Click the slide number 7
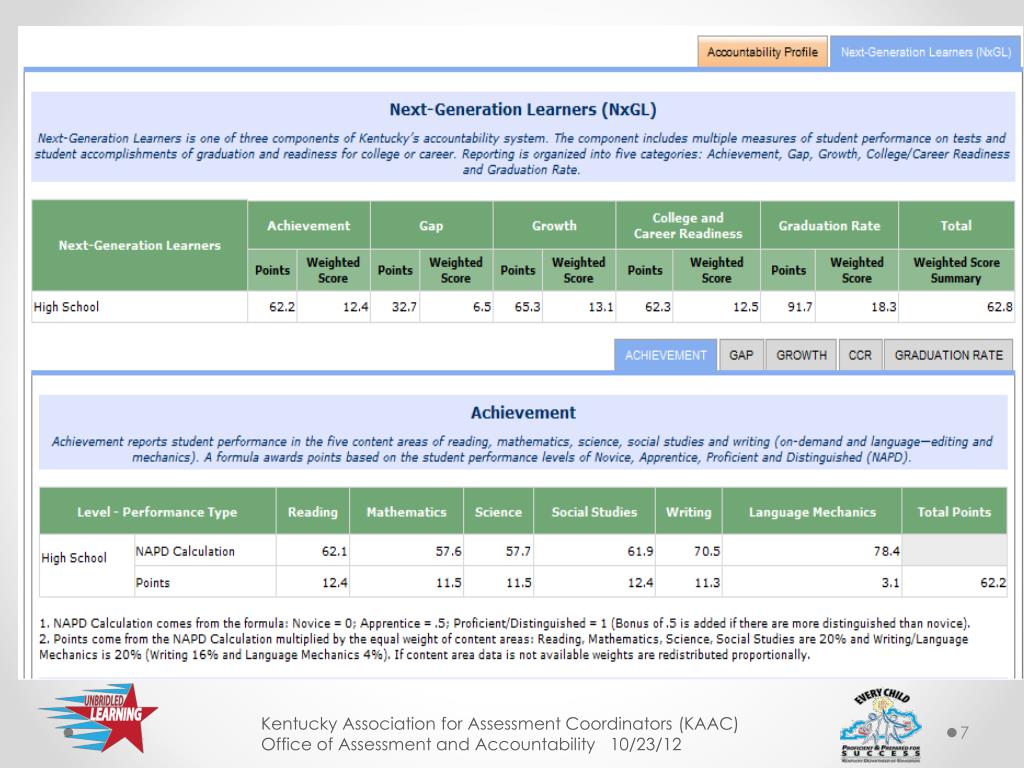 tap(964, 732)
